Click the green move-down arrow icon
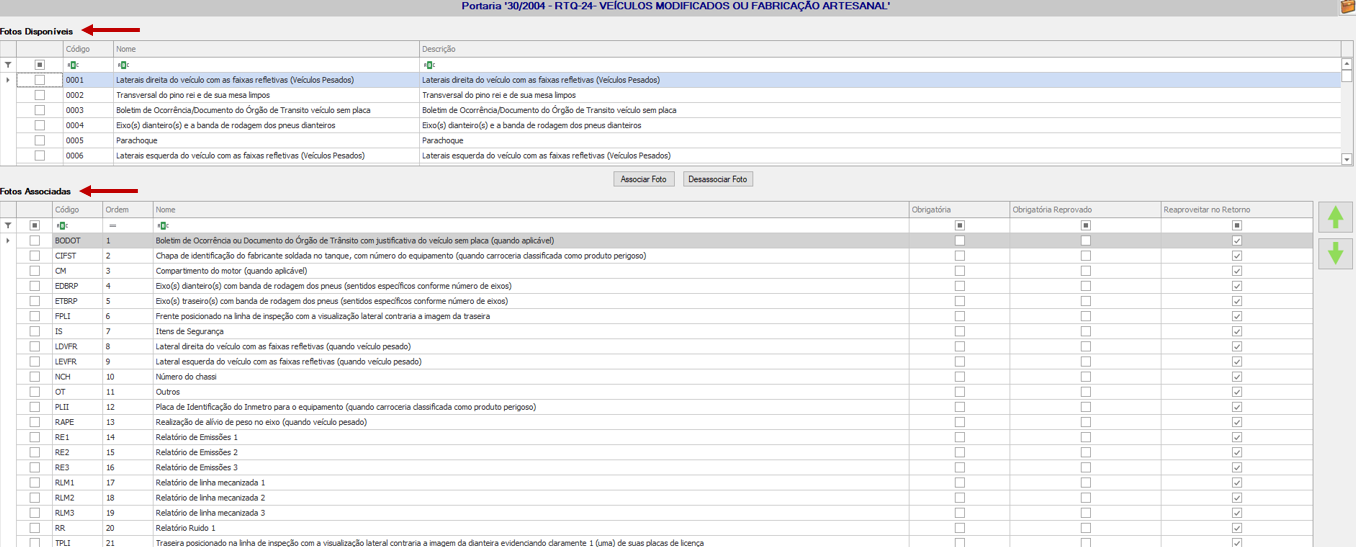 coord(1334,253)
